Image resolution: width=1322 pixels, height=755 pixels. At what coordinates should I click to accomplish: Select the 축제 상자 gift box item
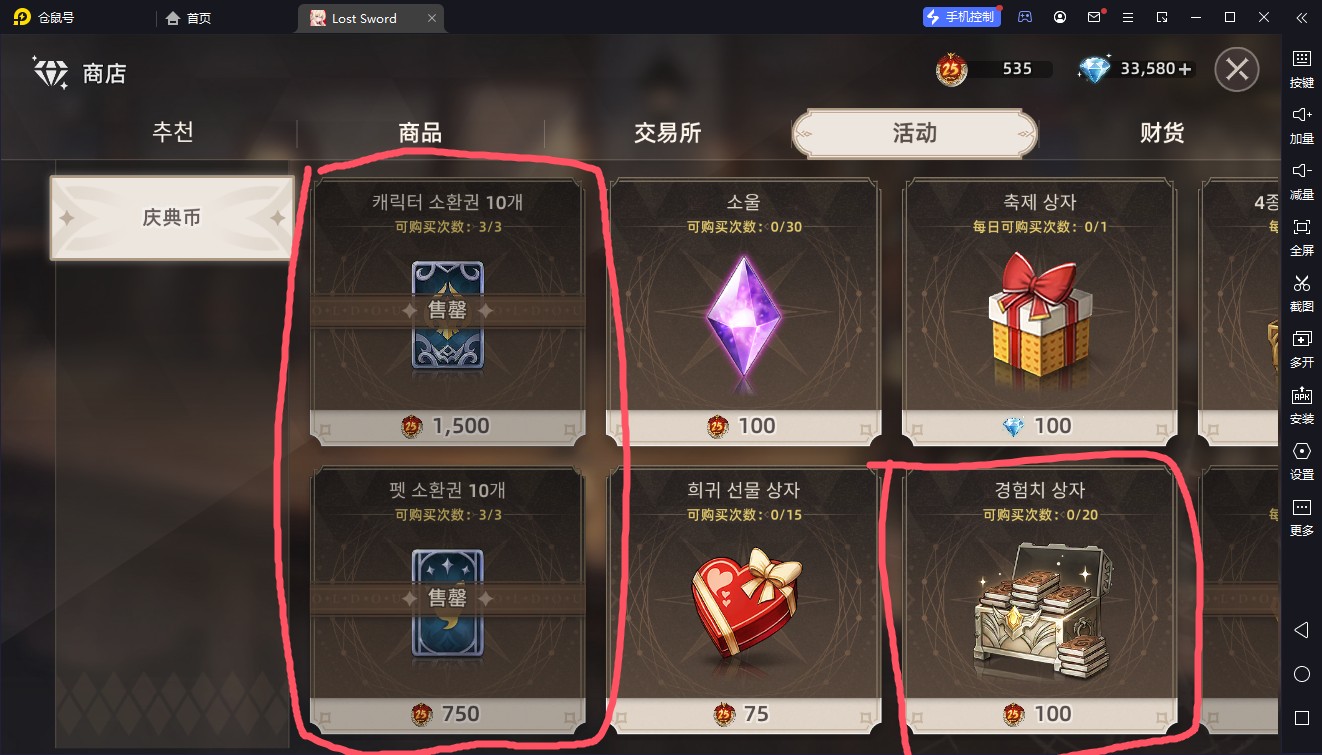[1039, 312]
